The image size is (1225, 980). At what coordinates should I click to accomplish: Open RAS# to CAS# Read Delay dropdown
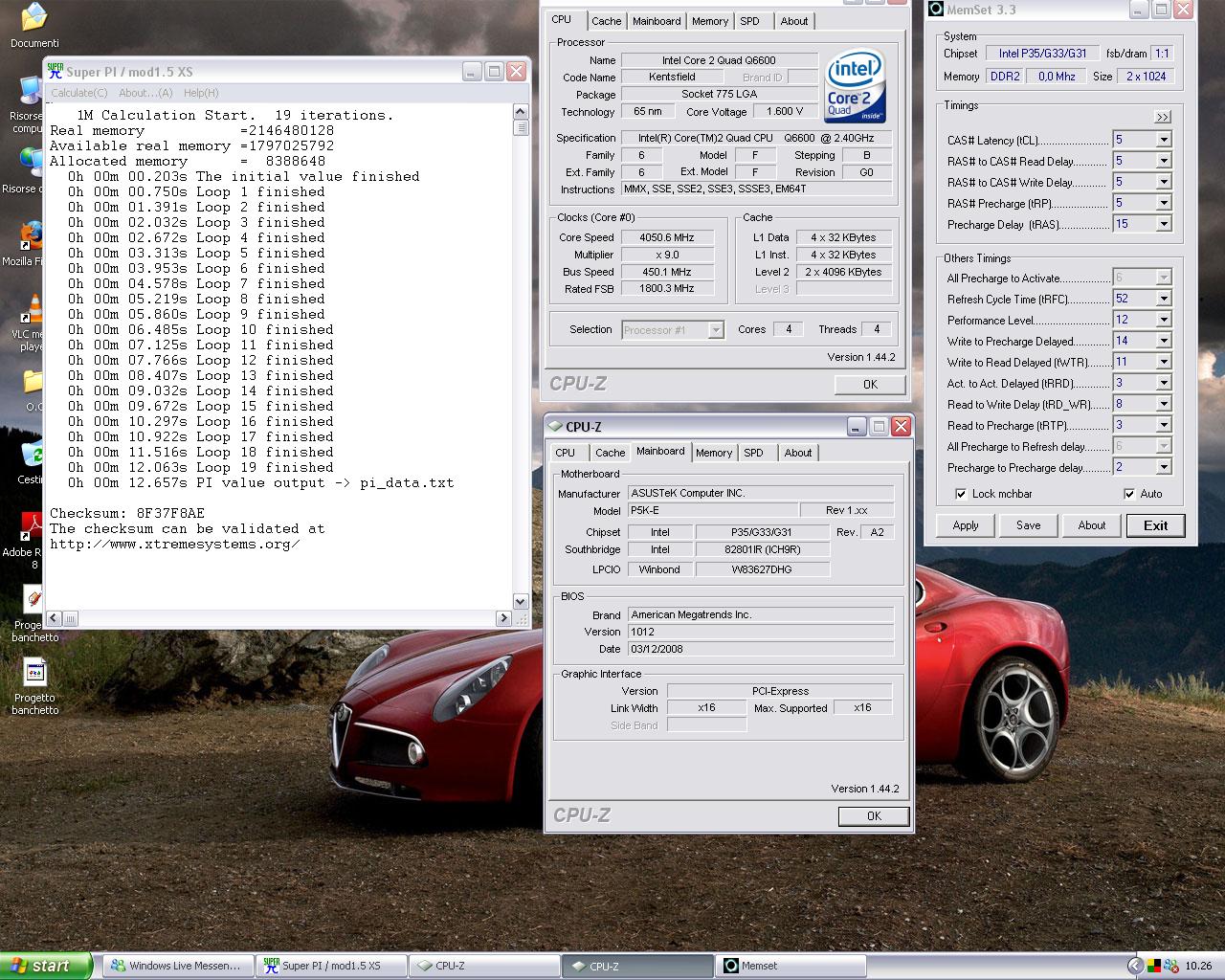pyautogui.click(x=1164, y=161)
